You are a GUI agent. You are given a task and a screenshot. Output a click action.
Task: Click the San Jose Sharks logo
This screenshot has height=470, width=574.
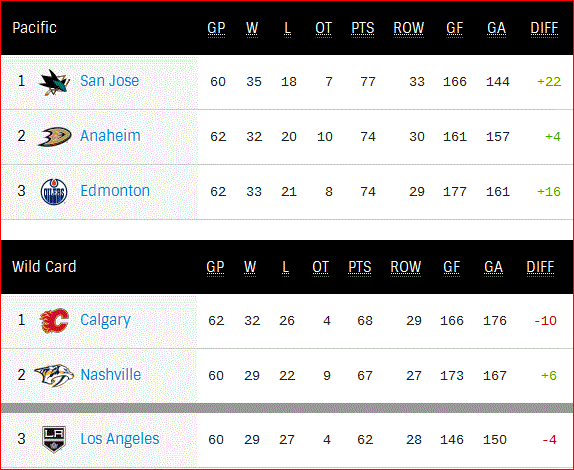[54, 82]
